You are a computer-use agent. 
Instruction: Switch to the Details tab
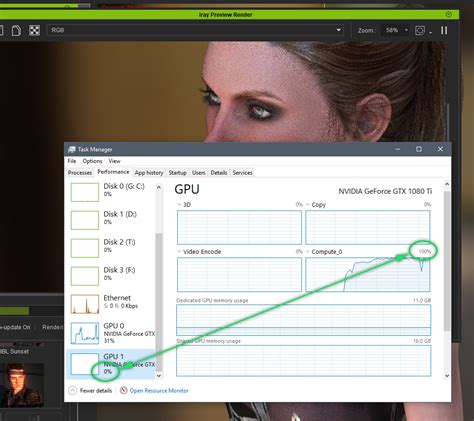(219, 173)
